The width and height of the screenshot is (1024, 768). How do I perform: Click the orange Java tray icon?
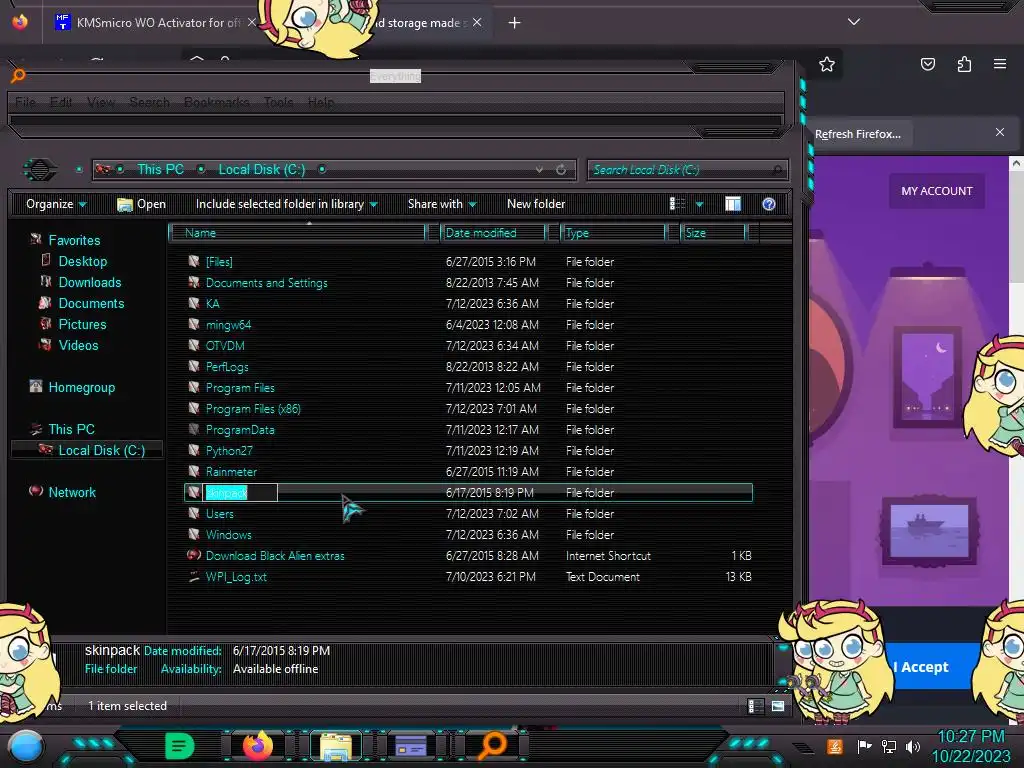click(x=834, y=746)
